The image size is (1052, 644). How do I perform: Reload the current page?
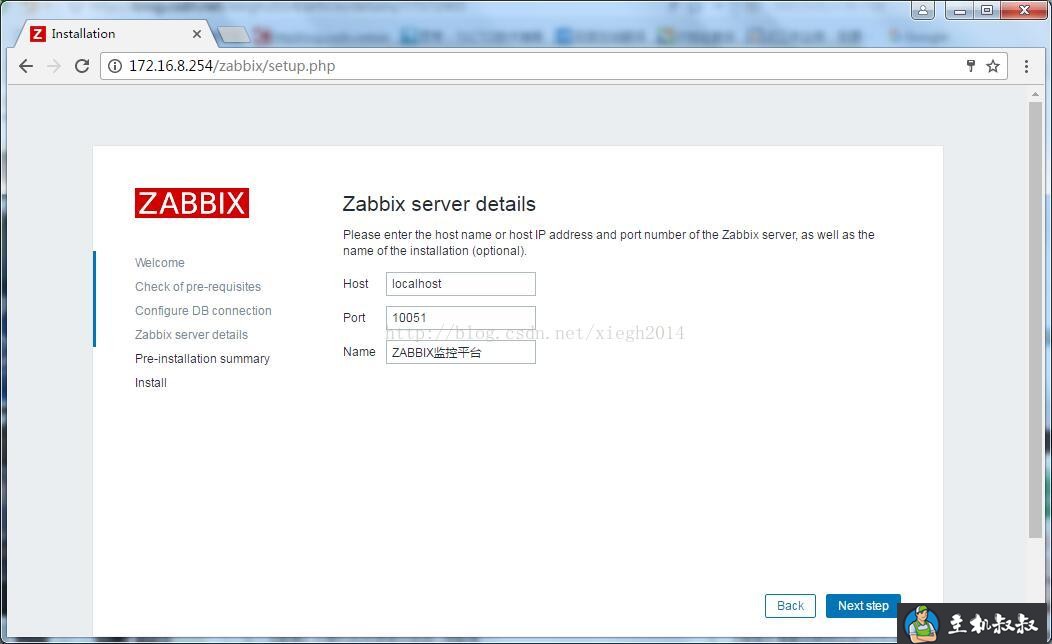pos(82,66)
